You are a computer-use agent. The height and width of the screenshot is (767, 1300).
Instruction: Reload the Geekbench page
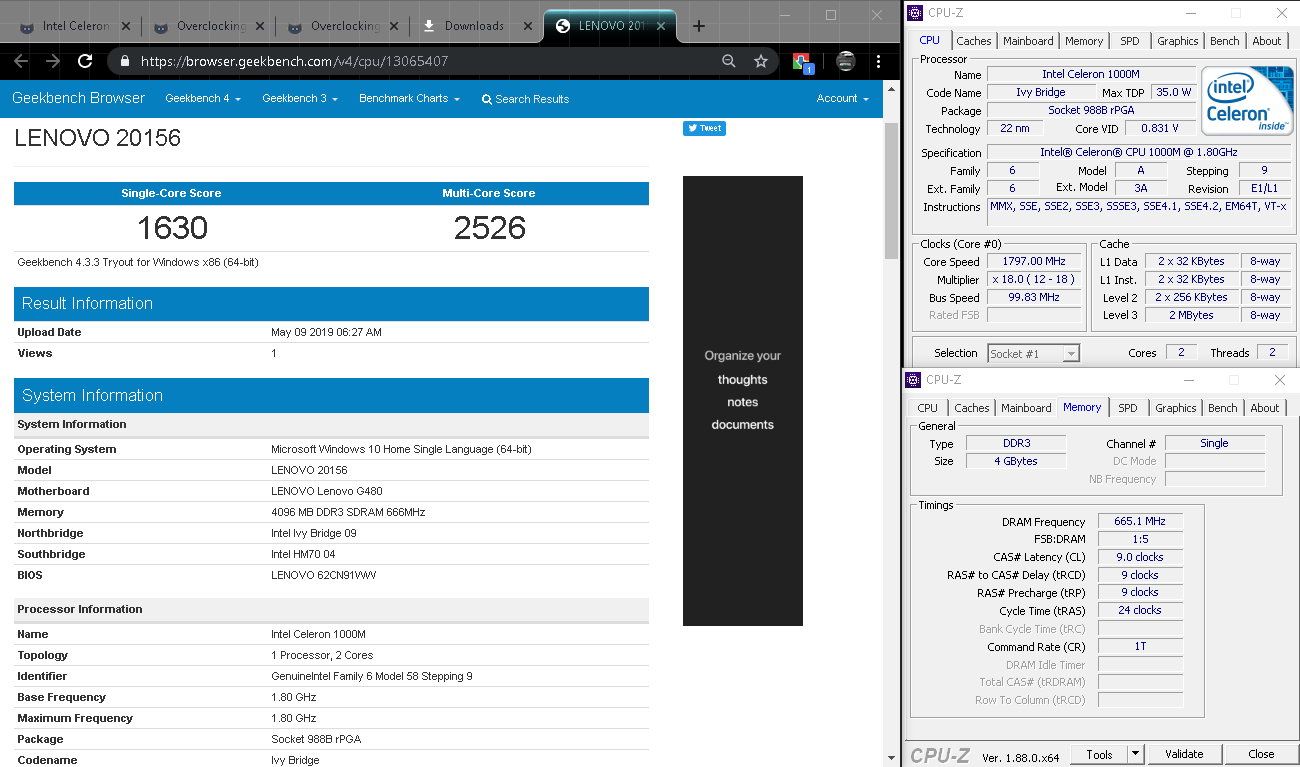(x=85, y=61)
